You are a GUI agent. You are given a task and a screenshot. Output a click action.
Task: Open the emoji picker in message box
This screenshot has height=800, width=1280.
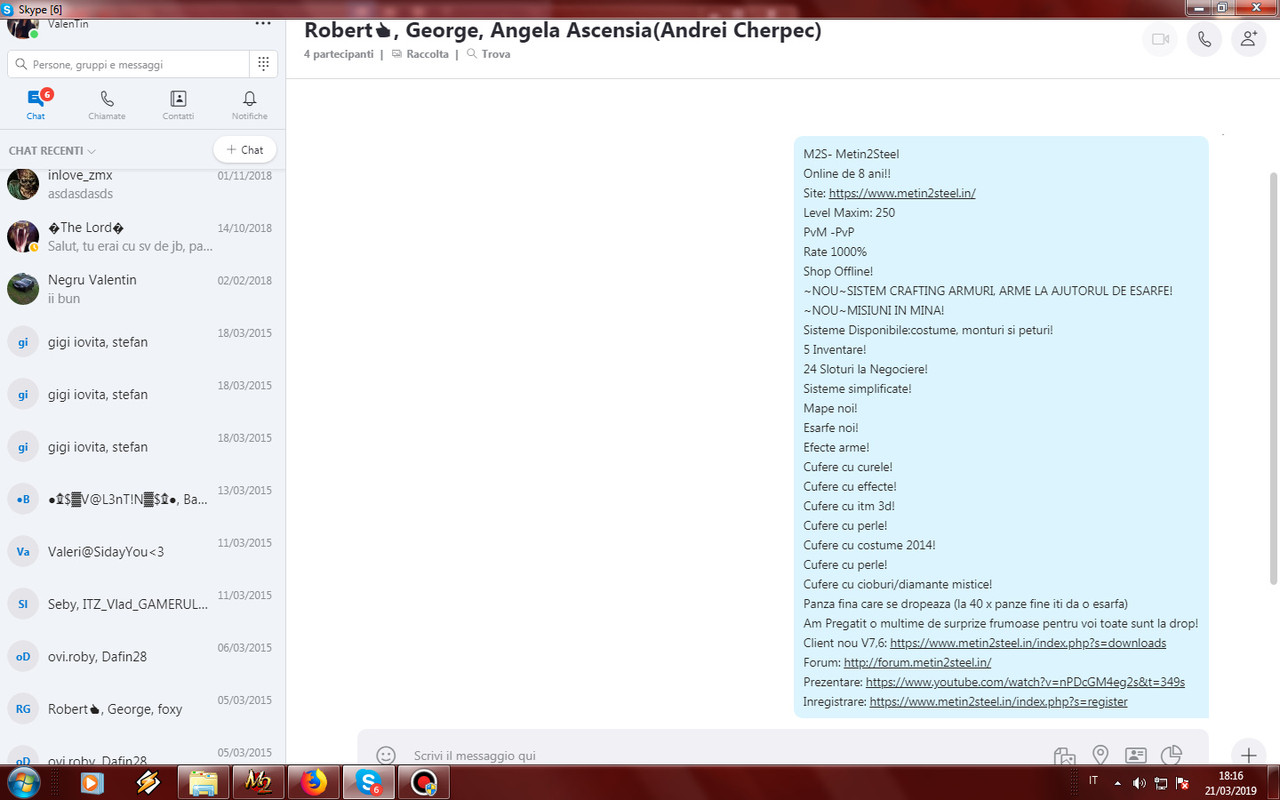pyautogui.click(x=385, y=756)
